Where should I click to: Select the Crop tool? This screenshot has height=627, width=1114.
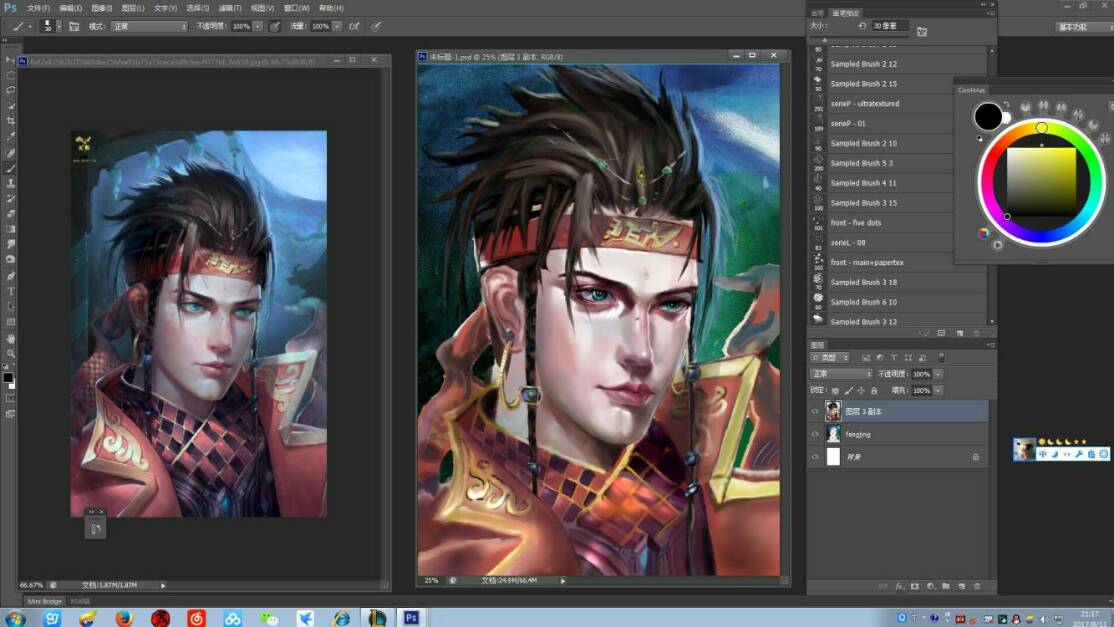tap(11, 121)
